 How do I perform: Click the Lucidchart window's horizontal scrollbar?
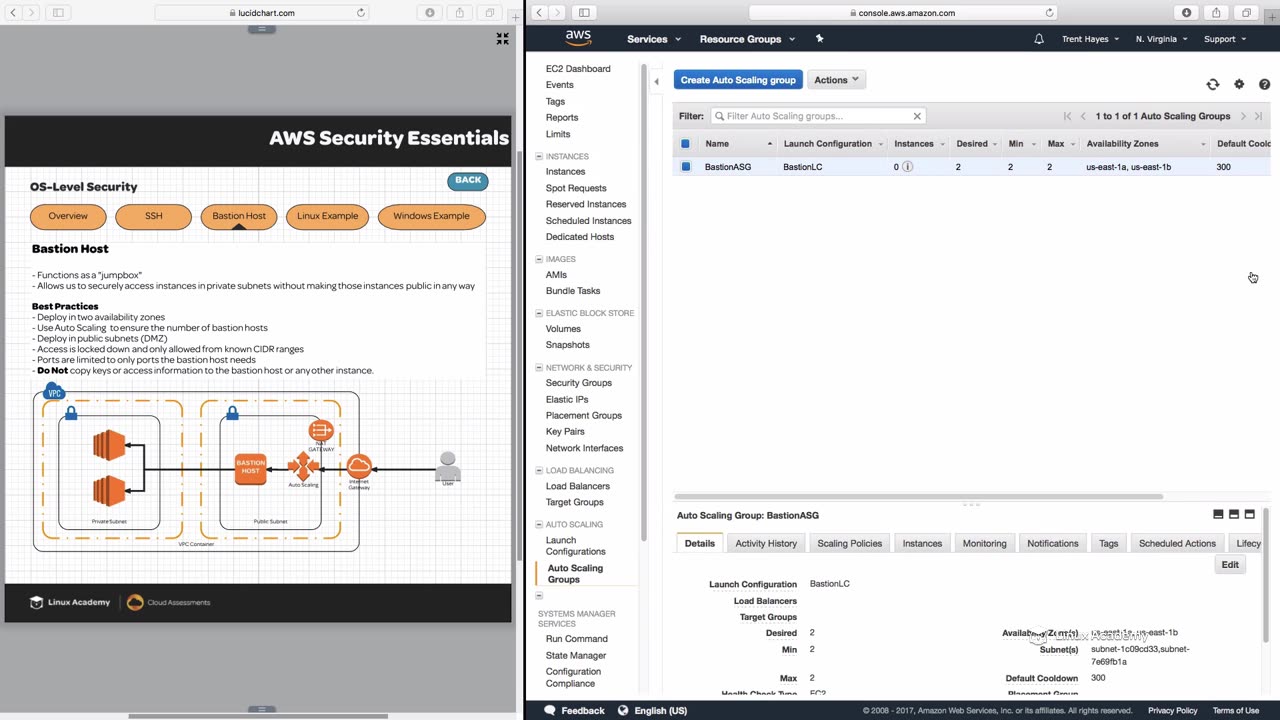[x=258, y=715]
